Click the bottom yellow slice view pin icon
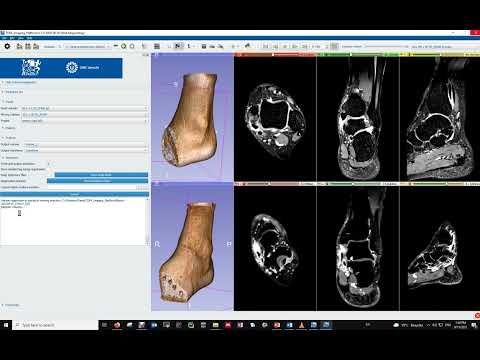 pos(402,184)
